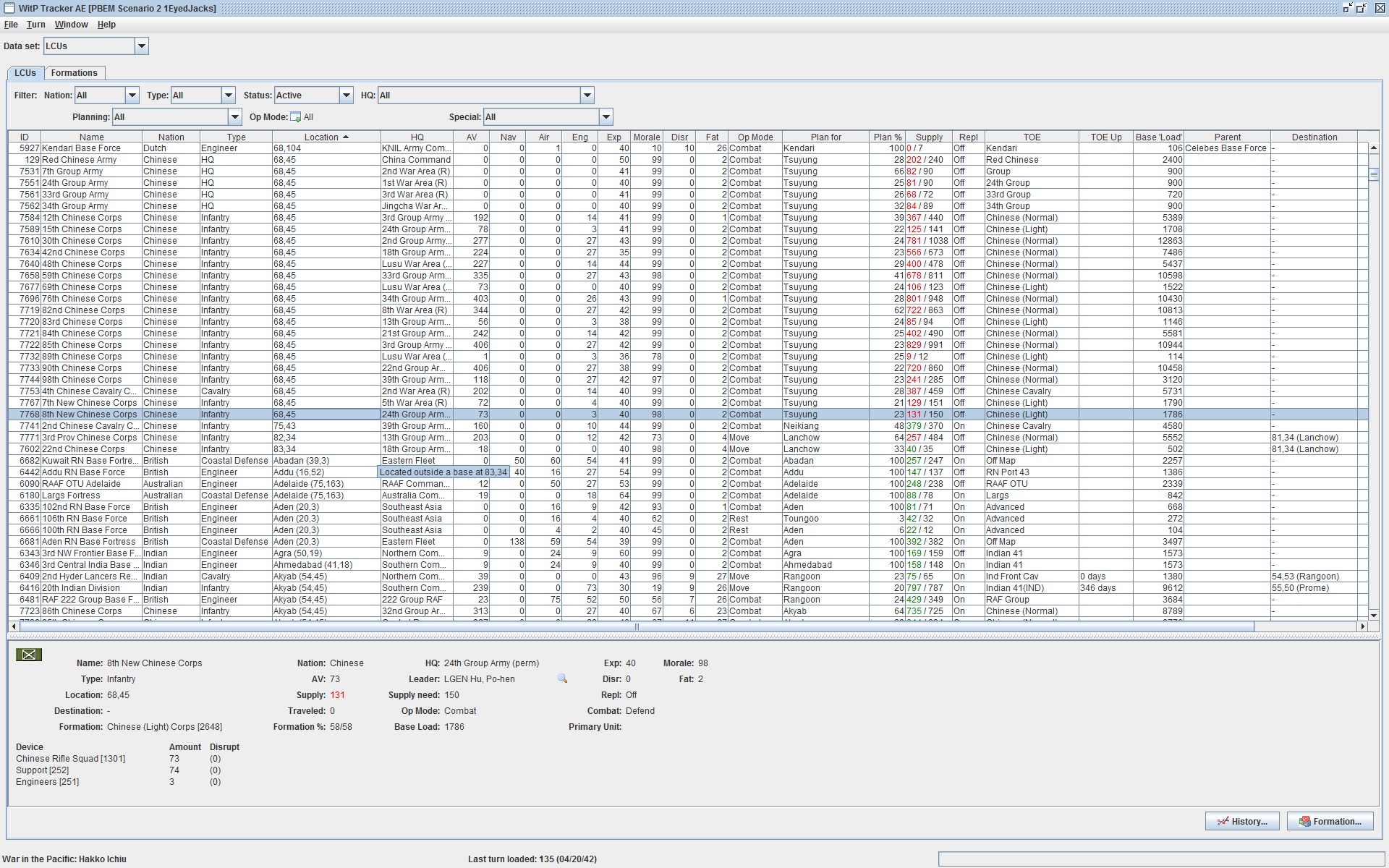Screen dimensions: 1389x868
Task: Open the Formation button
Action: tap(1330, 821)
